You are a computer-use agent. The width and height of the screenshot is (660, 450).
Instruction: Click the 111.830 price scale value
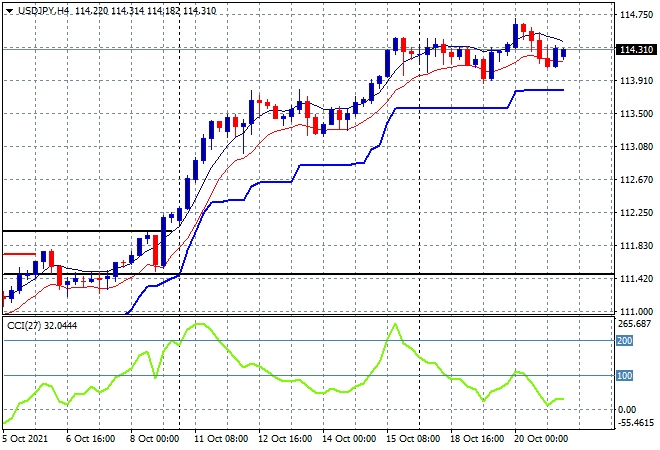[x=636, y=245]
